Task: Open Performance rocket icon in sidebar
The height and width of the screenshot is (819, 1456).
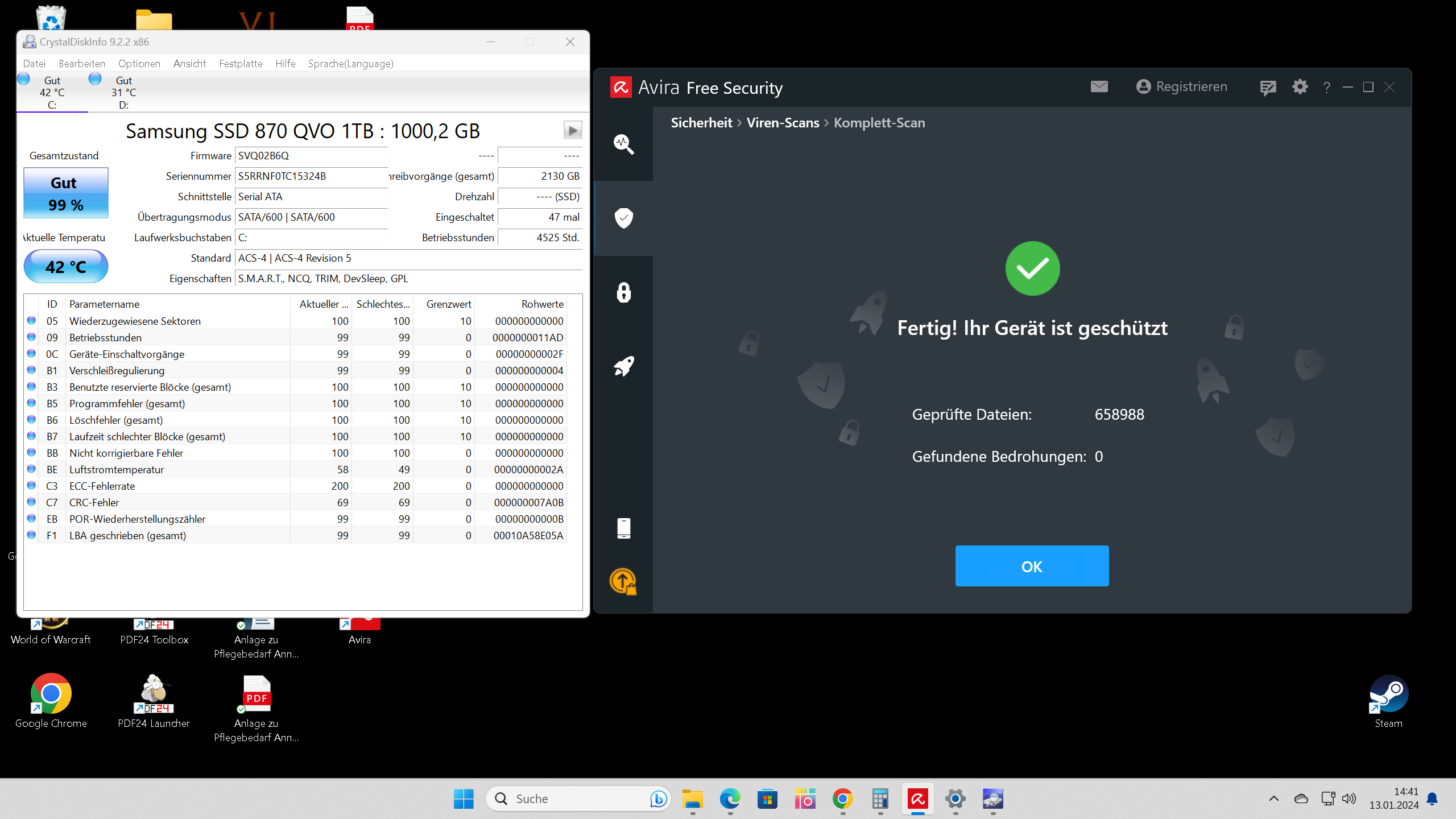Action: 623,366
